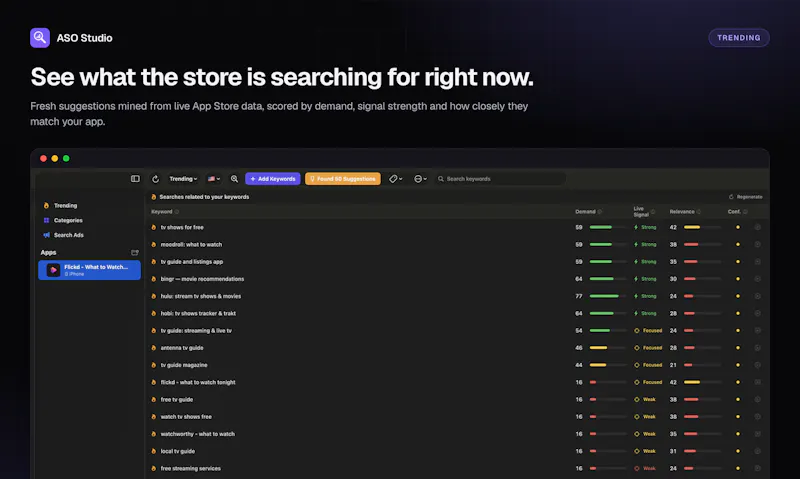Viewport: 800px width, 479px height.
Task: Select the 'local tv guide' keyword
Action: pyautogui.click(x=178, y=451)
